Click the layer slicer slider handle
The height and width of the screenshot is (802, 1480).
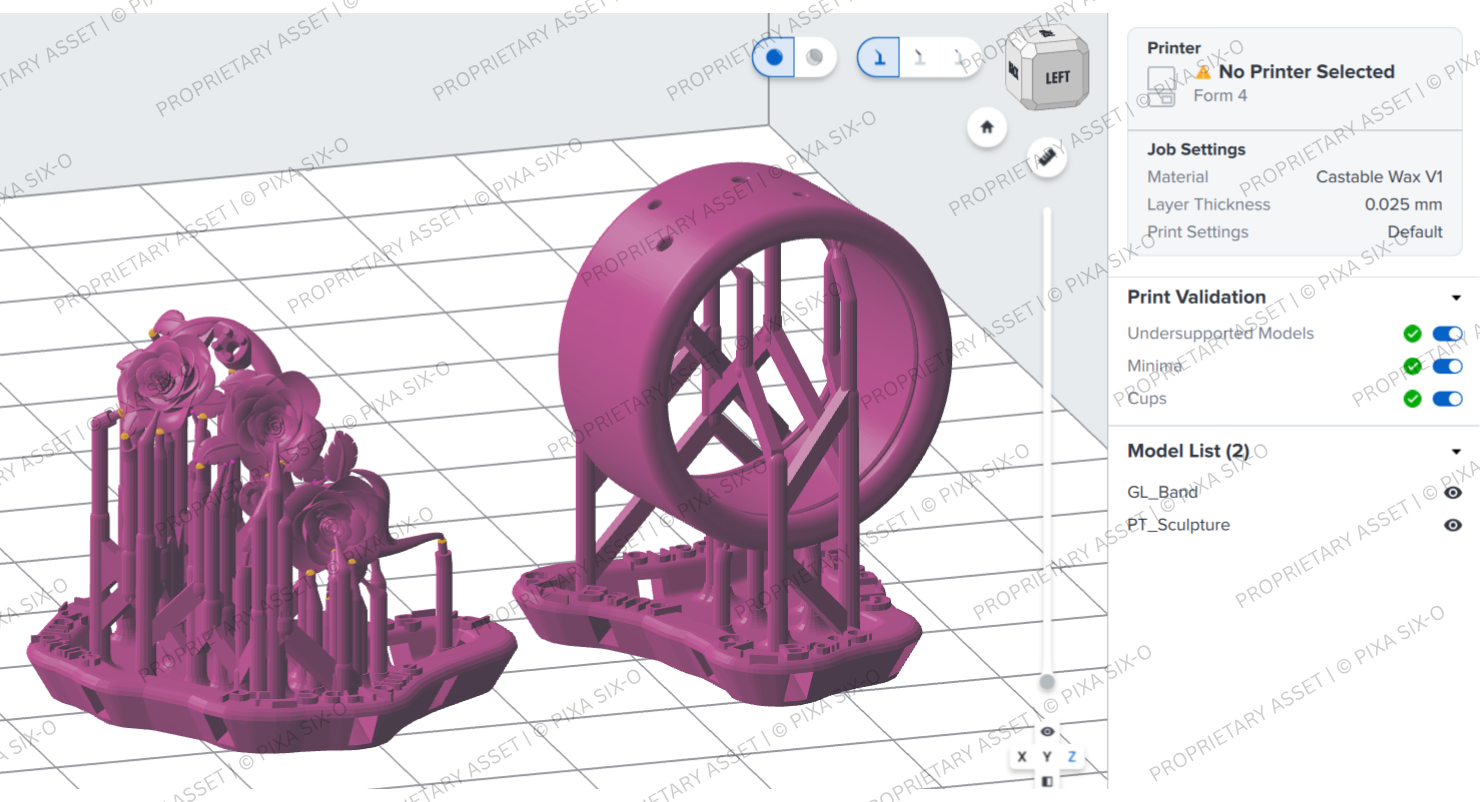point(1047,682)
